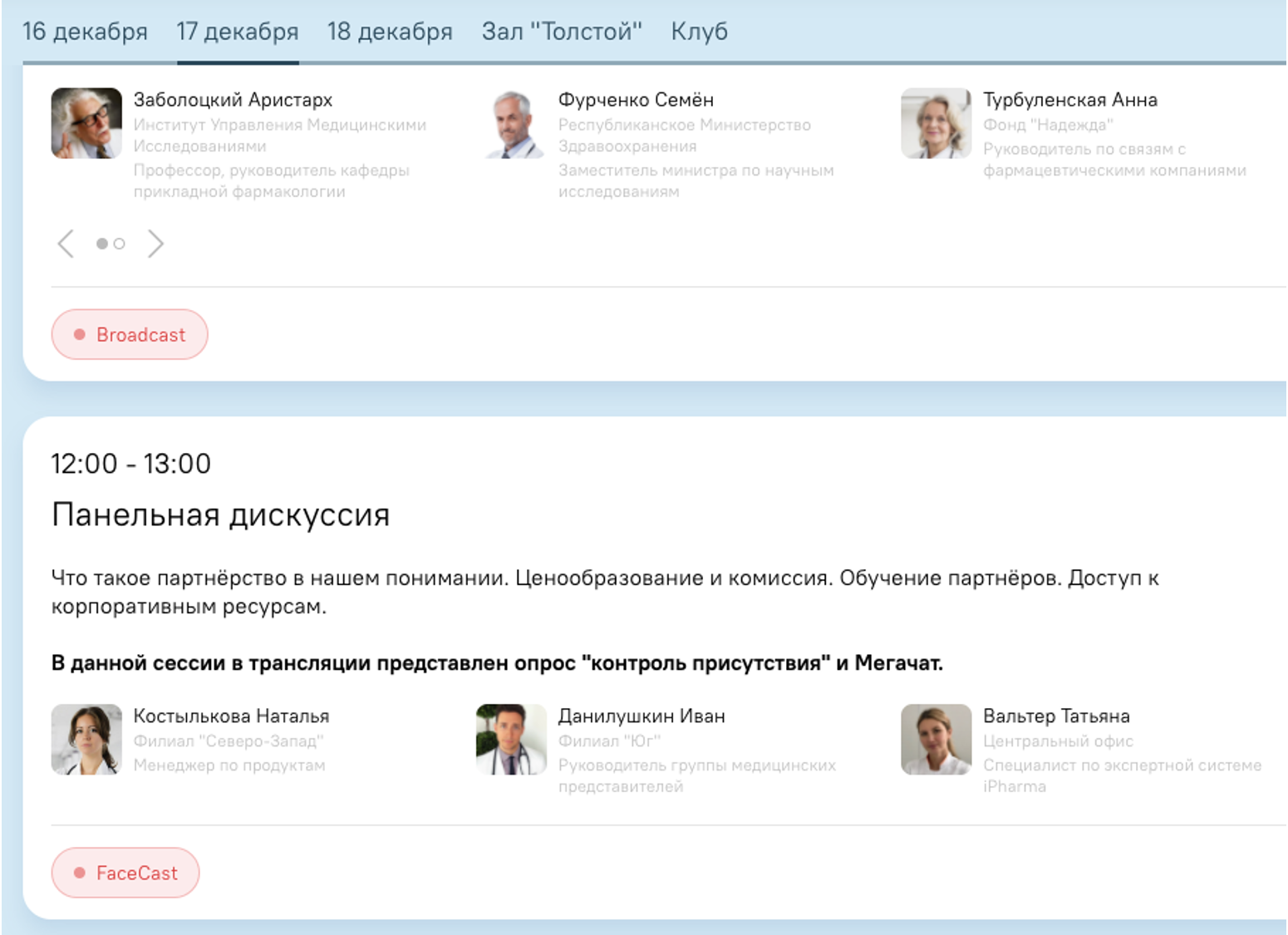This screenshot has width=1288, height=935.
Task: Select the 17 декабря tab
Action: pos(238,32)
